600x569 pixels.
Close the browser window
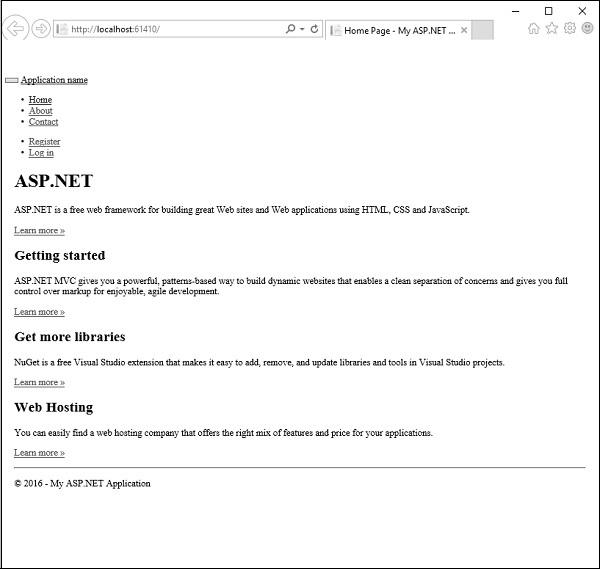click(582, 11)
